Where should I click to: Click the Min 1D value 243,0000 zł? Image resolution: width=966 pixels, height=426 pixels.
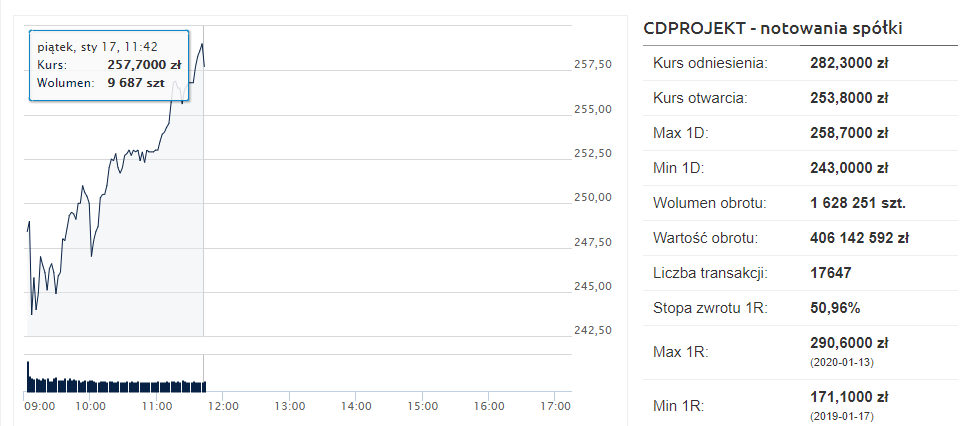point(849,168)
